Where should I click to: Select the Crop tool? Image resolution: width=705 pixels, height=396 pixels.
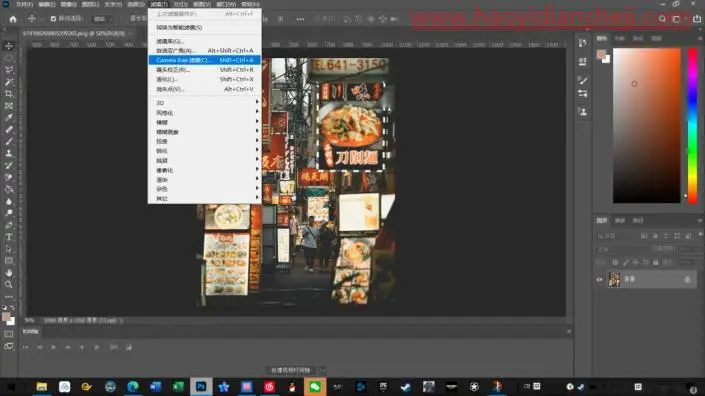coord(9,94)
